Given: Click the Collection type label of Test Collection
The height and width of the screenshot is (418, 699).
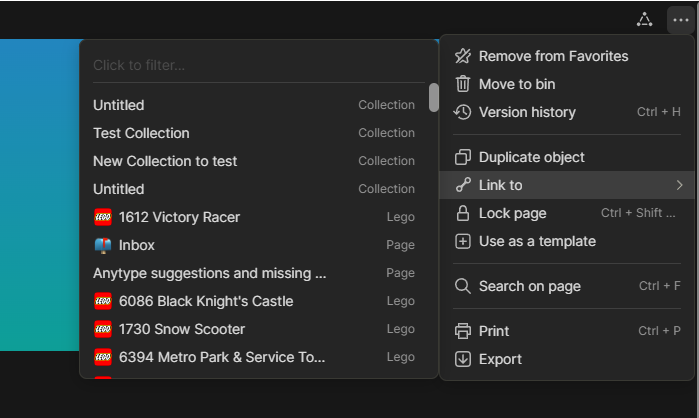Looking at the screenshot, I should point(387,133).
